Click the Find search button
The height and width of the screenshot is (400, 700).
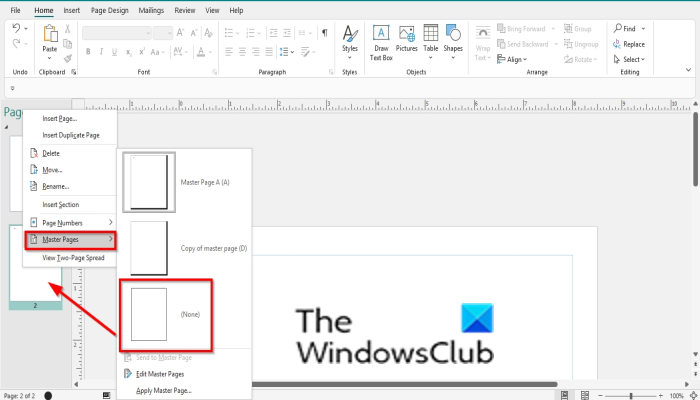pyautogui.click(x=625, y=29)
